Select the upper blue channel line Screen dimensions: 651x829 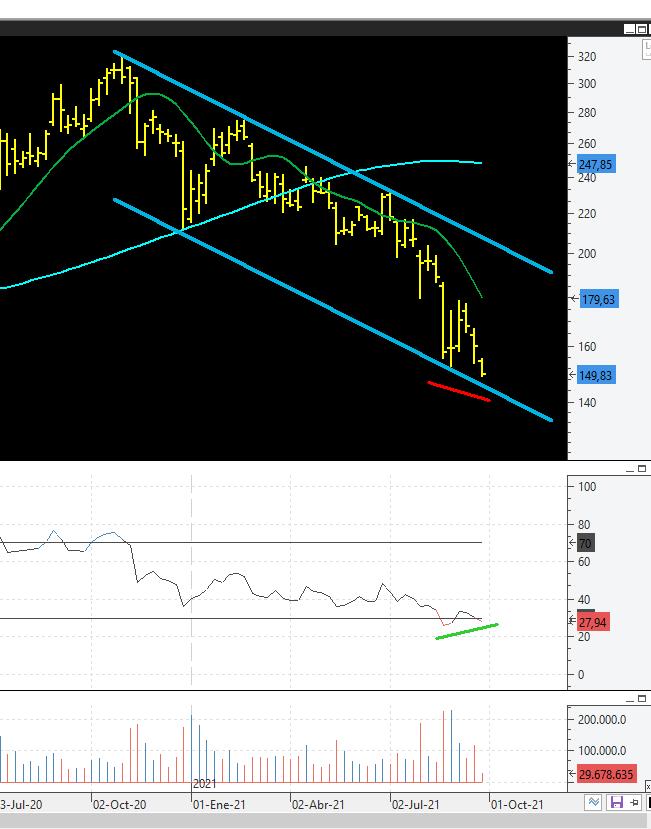tap(333, 162)
